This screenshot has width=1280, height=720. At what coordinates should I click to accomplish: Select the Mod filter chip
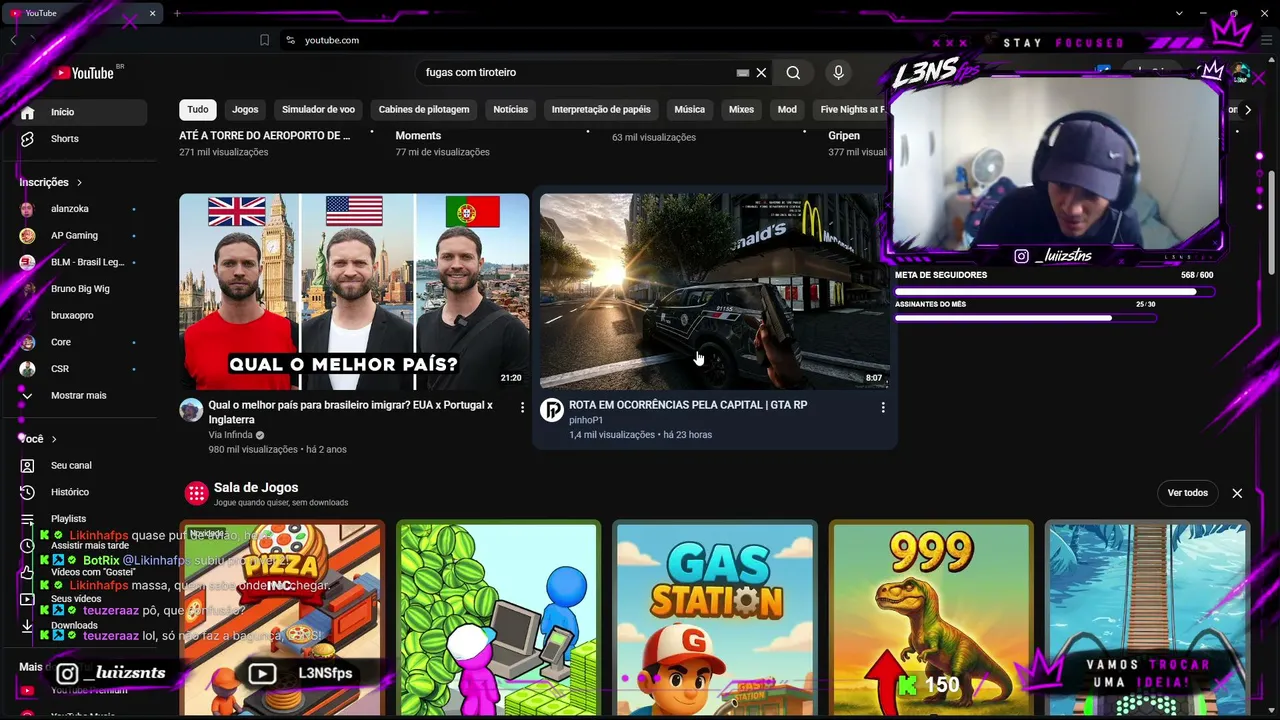(x=787, y=110)
